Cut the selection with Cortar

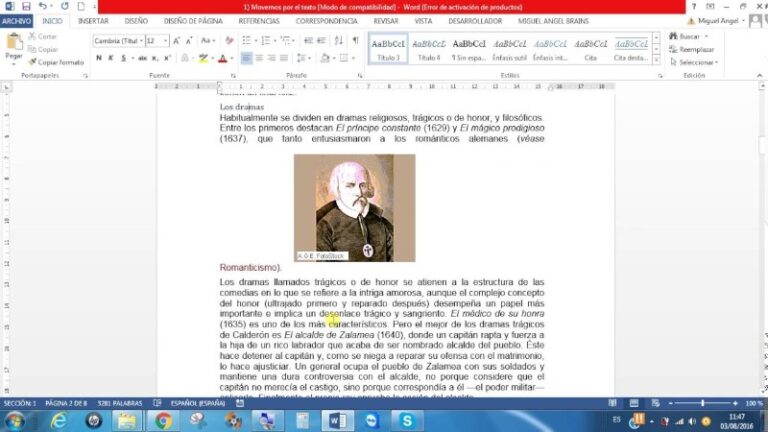pyautogui.click(x=42, y=37)
